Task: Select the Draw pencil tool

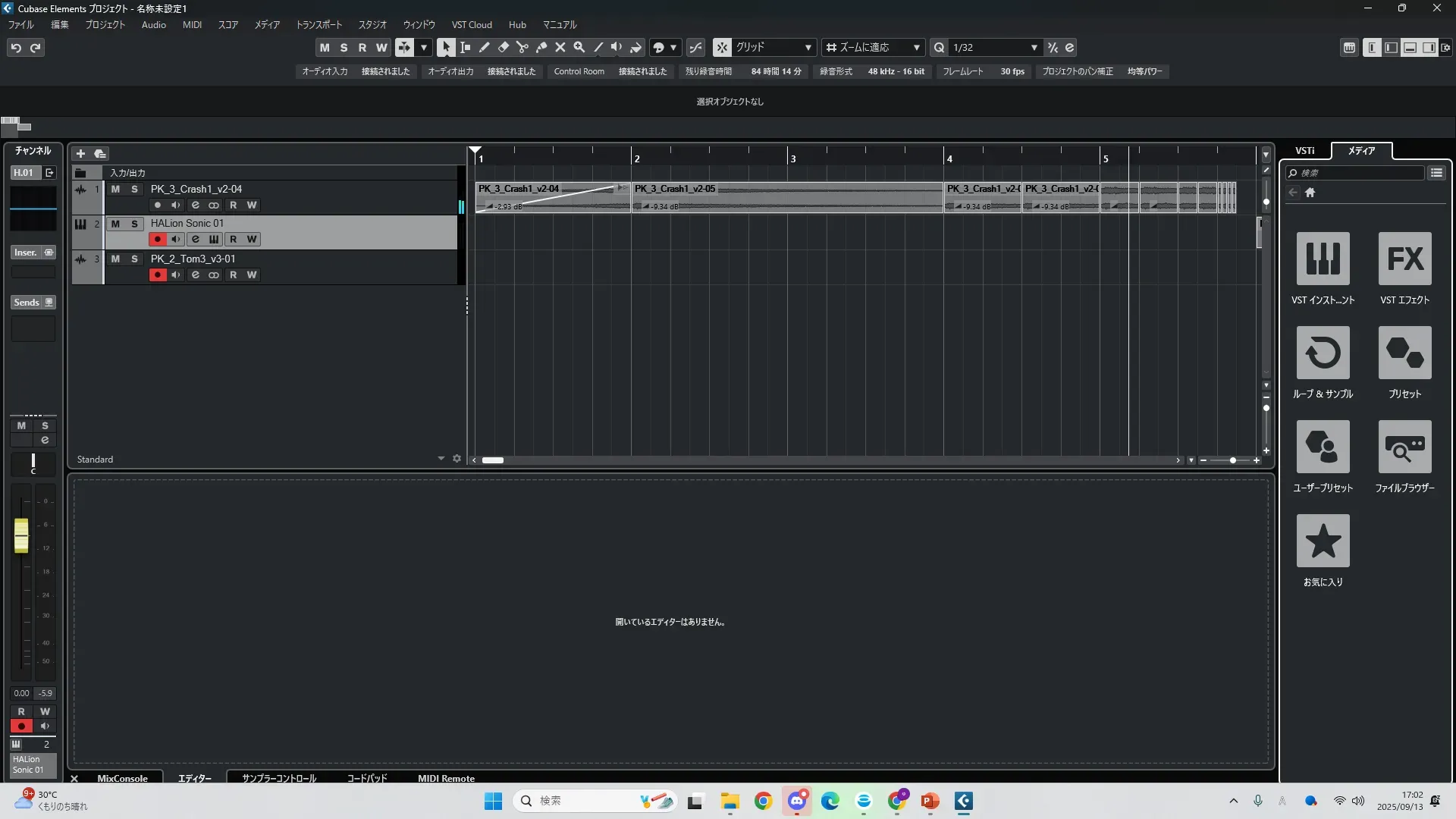Action: click(484, 47)
